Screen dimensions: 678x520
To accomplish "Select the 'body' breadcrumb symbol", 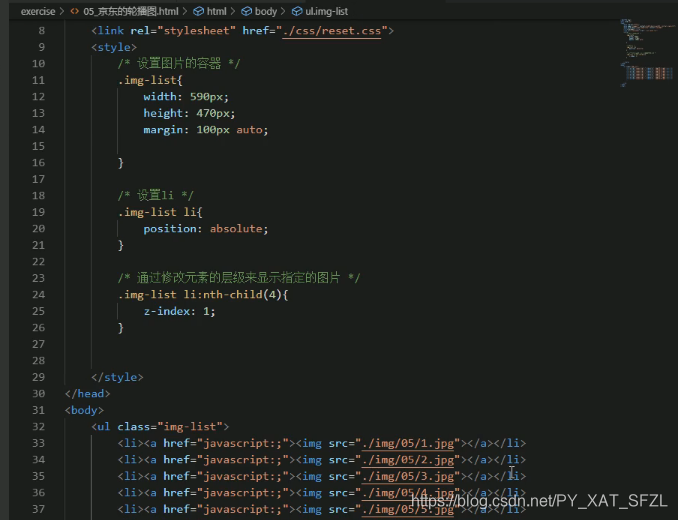I will click(265, 12).
